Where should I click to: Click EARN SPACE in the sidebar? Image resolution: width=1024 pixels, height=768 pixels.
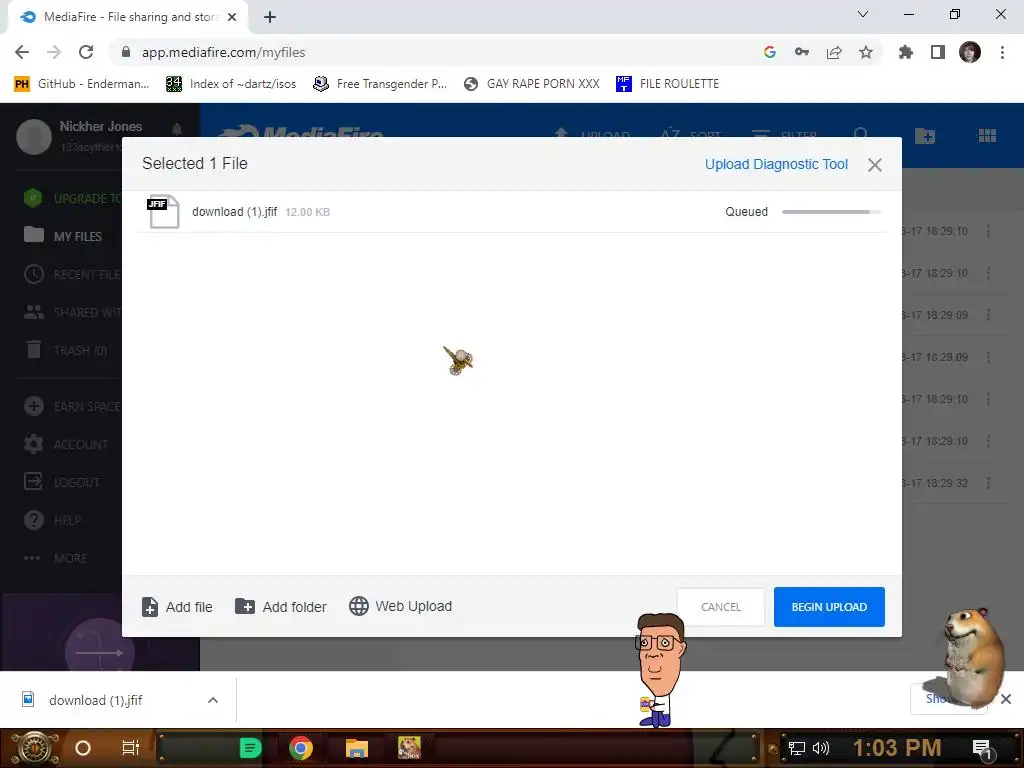pos(72,406)
